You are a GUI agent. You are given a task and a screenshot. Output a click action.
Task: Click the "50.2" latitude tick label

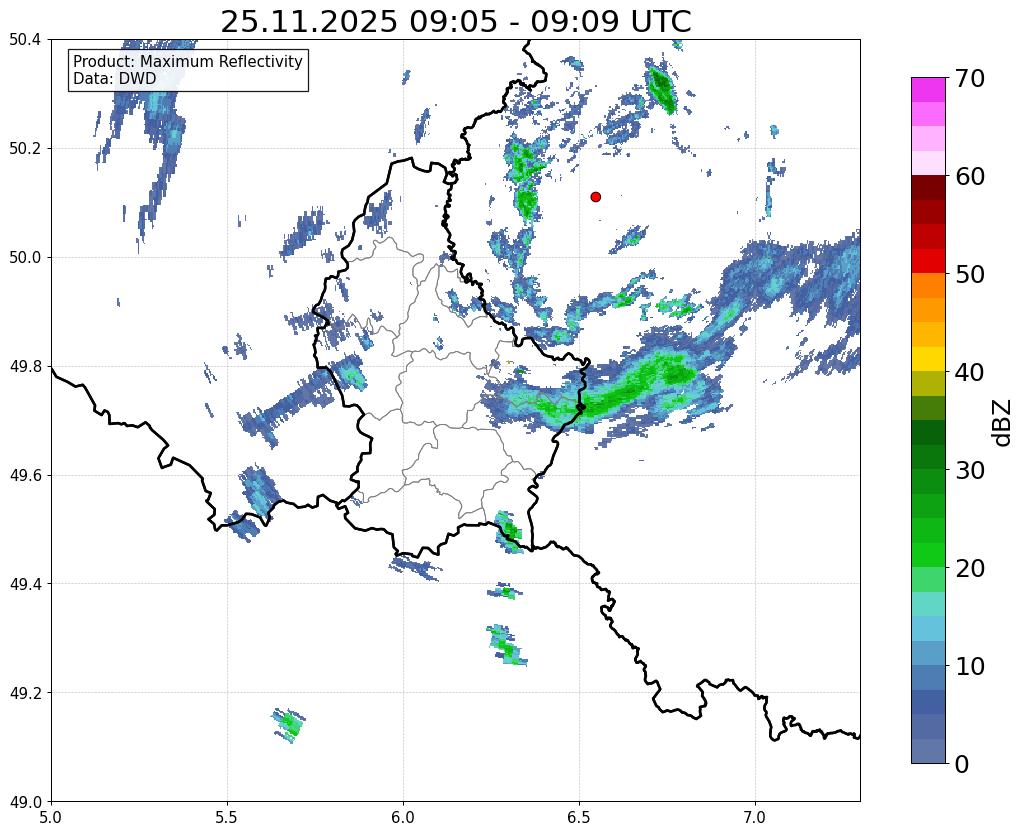coord(25,149)
